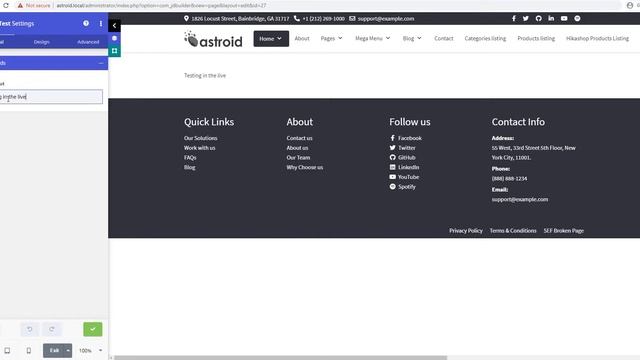Image resolution: width=640 pixels, height=360 pixels.
Task: Switch to mobile preview device icon
Action: 29,350
